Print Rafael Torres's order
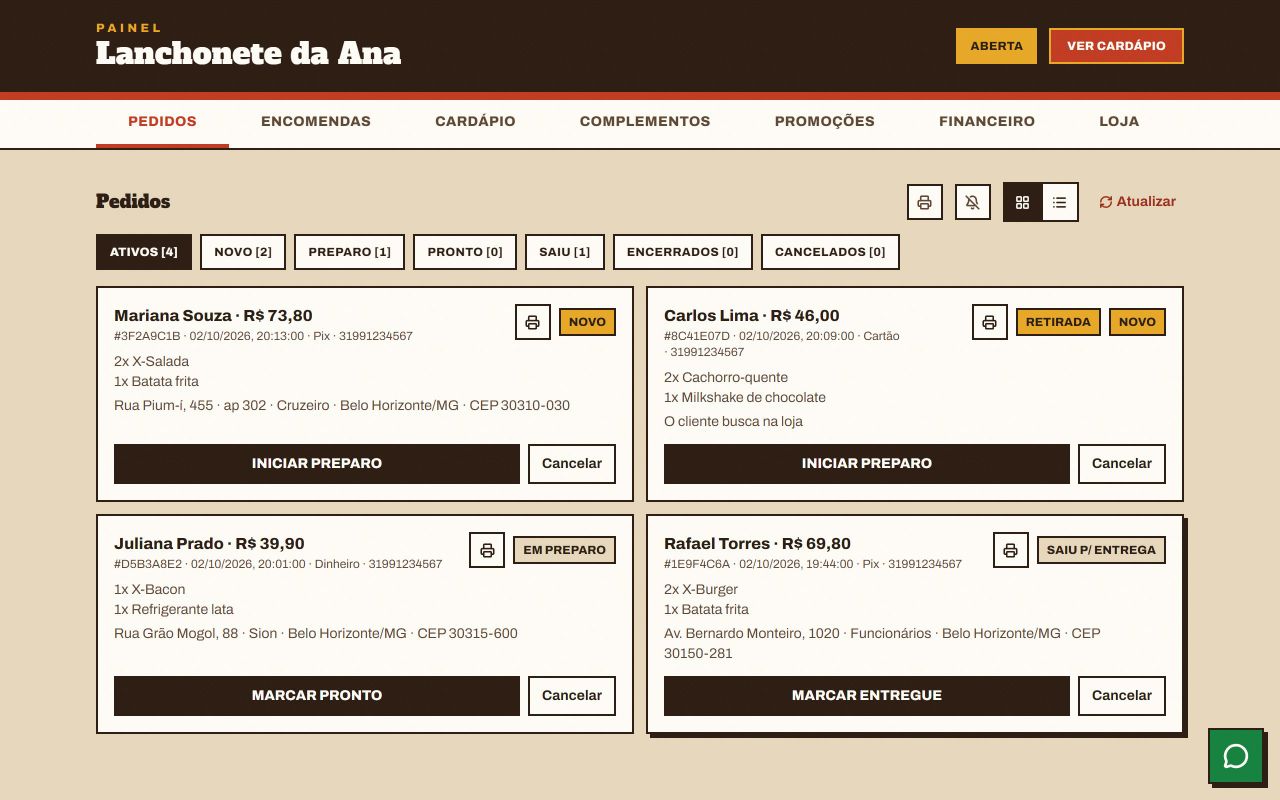Image resolution: width=1280 pixels, height=800 pixels. [x=1011, y=550]
